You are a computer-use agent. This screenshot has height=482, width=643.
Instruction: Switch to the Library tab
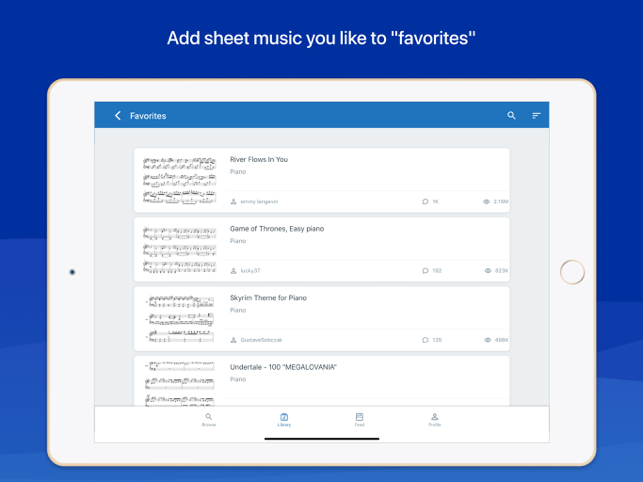[x=284, y=420]
